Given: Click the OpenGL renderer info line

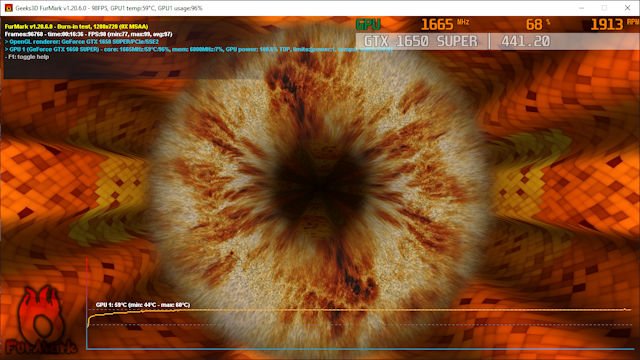Looking at the screenshot, I should [82, 42].
